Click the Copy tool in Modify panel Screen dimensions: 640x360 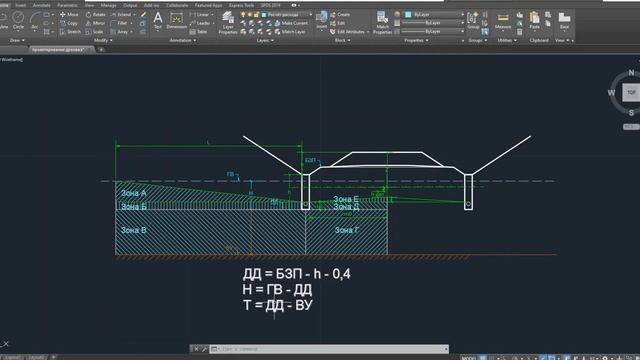click(x=69, y=23)
